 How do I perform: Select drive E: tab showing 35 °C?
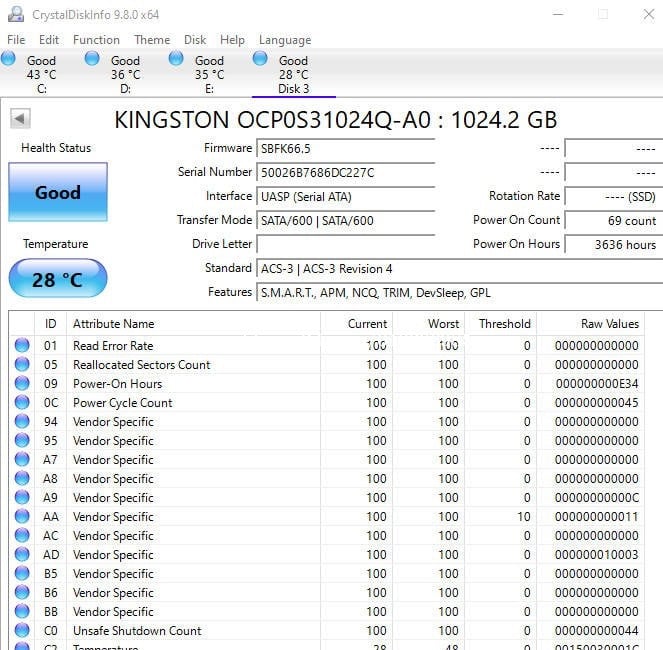point(209,74)
